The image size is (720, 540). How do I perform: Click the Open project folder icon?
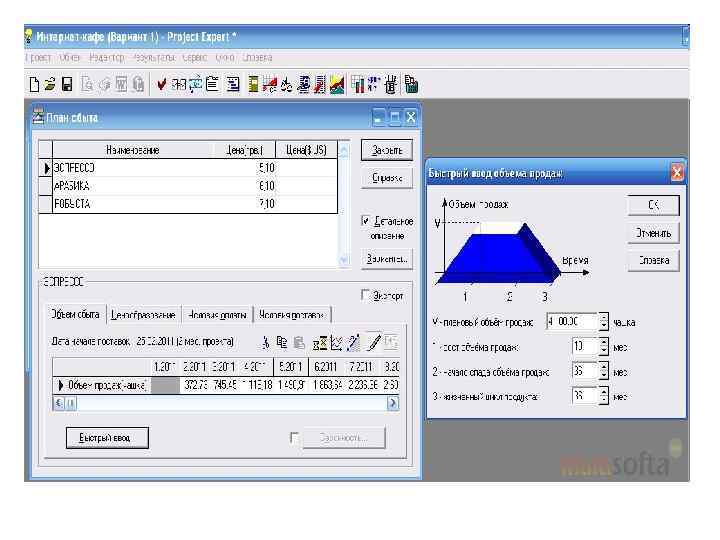50,84
